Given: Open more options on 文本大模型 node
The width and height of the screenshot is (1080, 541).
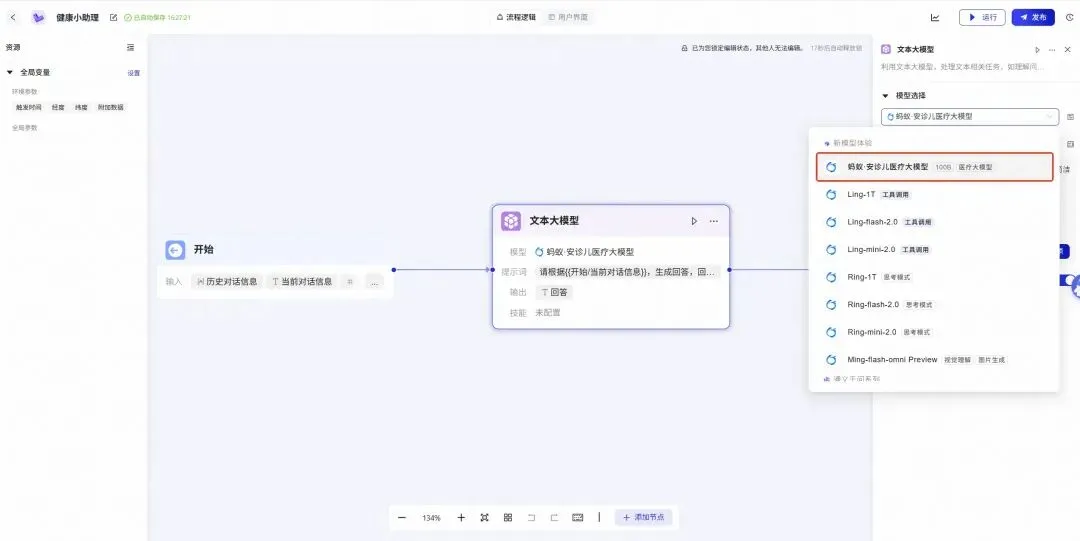Looking at the screenshot, I should (714, 221).
